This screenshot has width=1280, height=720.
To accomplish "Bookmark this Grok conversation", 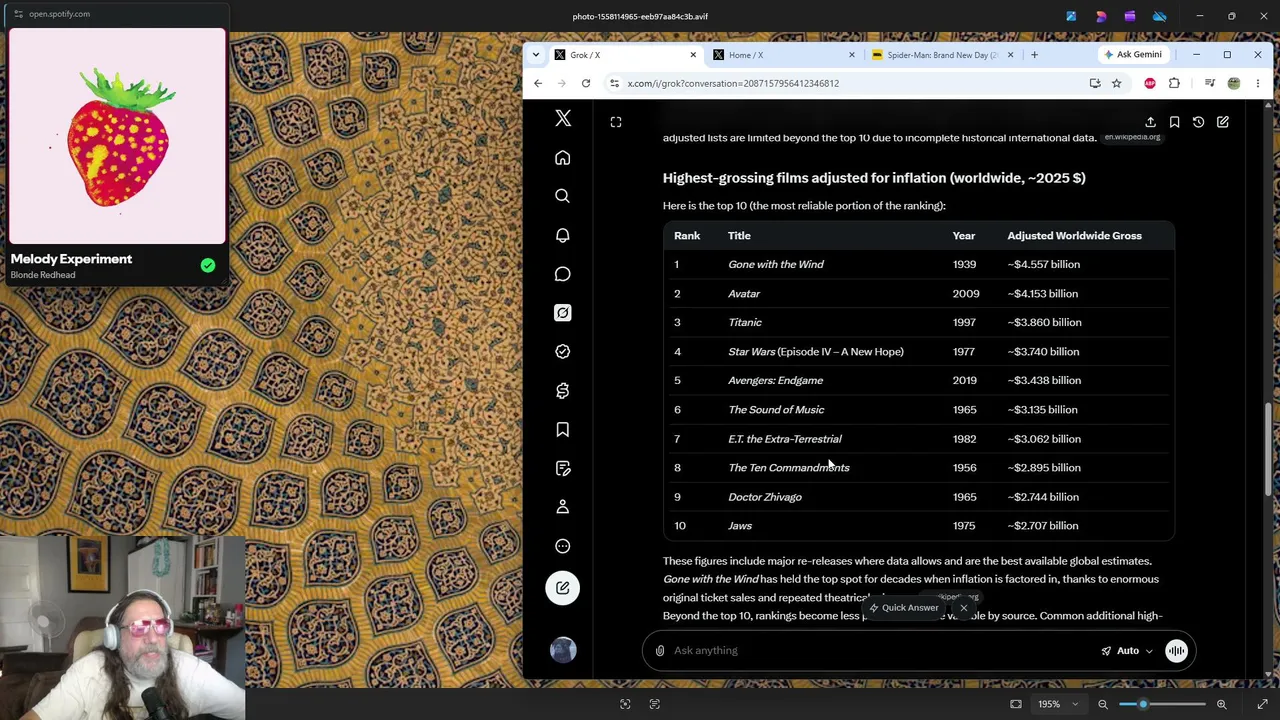I will (x=1174, y=122).
